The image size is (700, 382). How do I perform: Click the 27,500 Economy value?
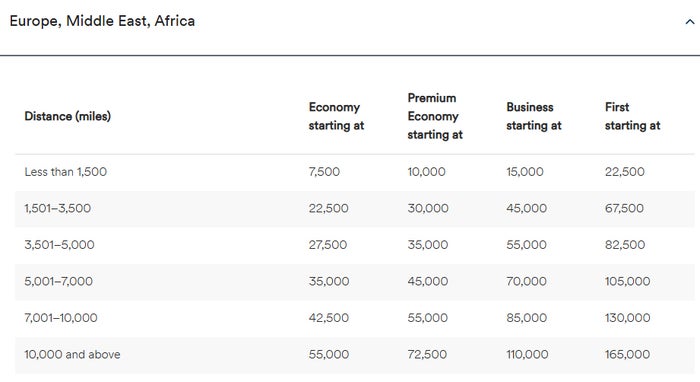328,245
